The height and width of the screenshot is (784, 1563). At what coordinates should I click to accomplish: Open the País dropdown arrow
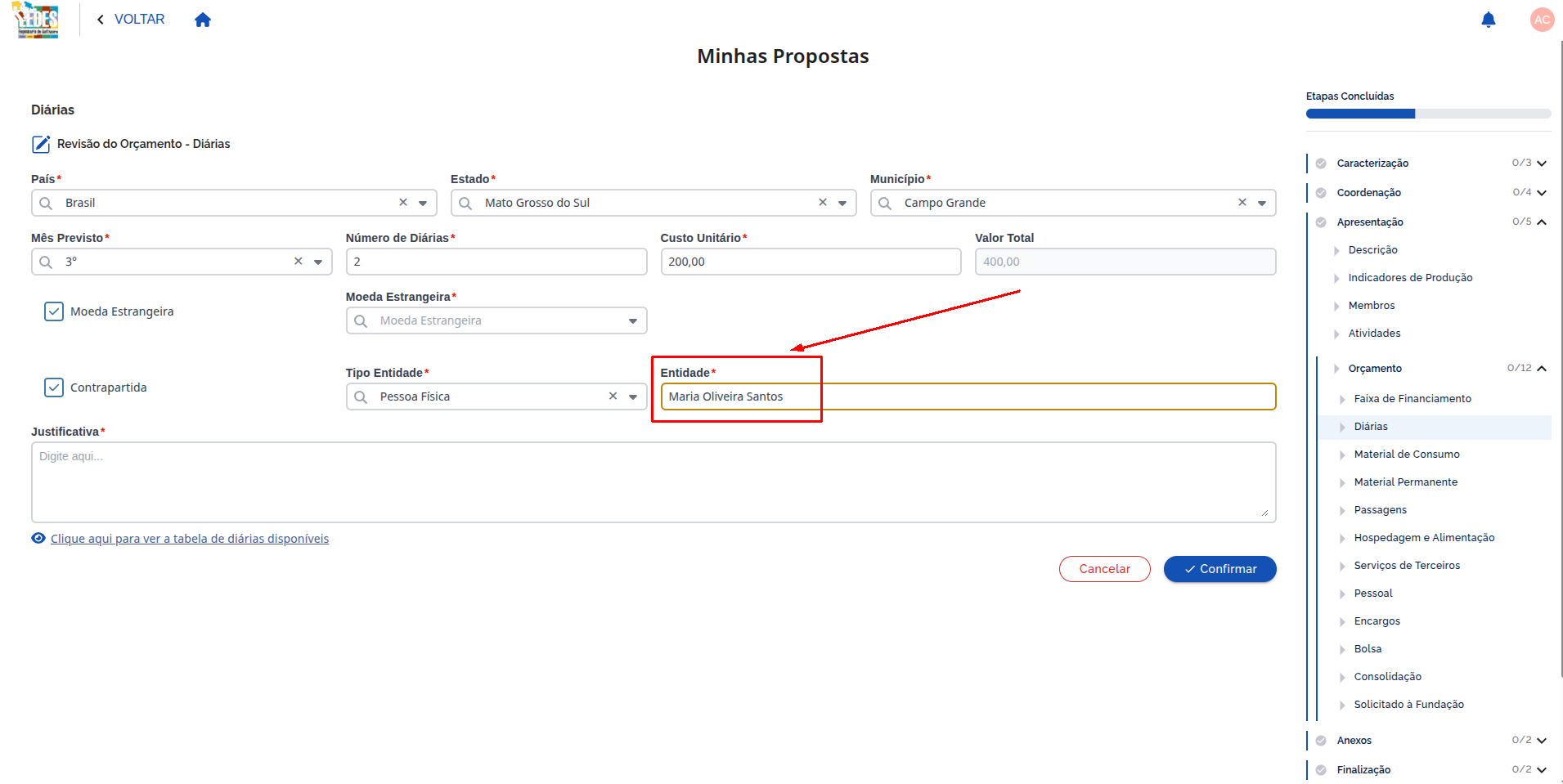tap(423, 204)
